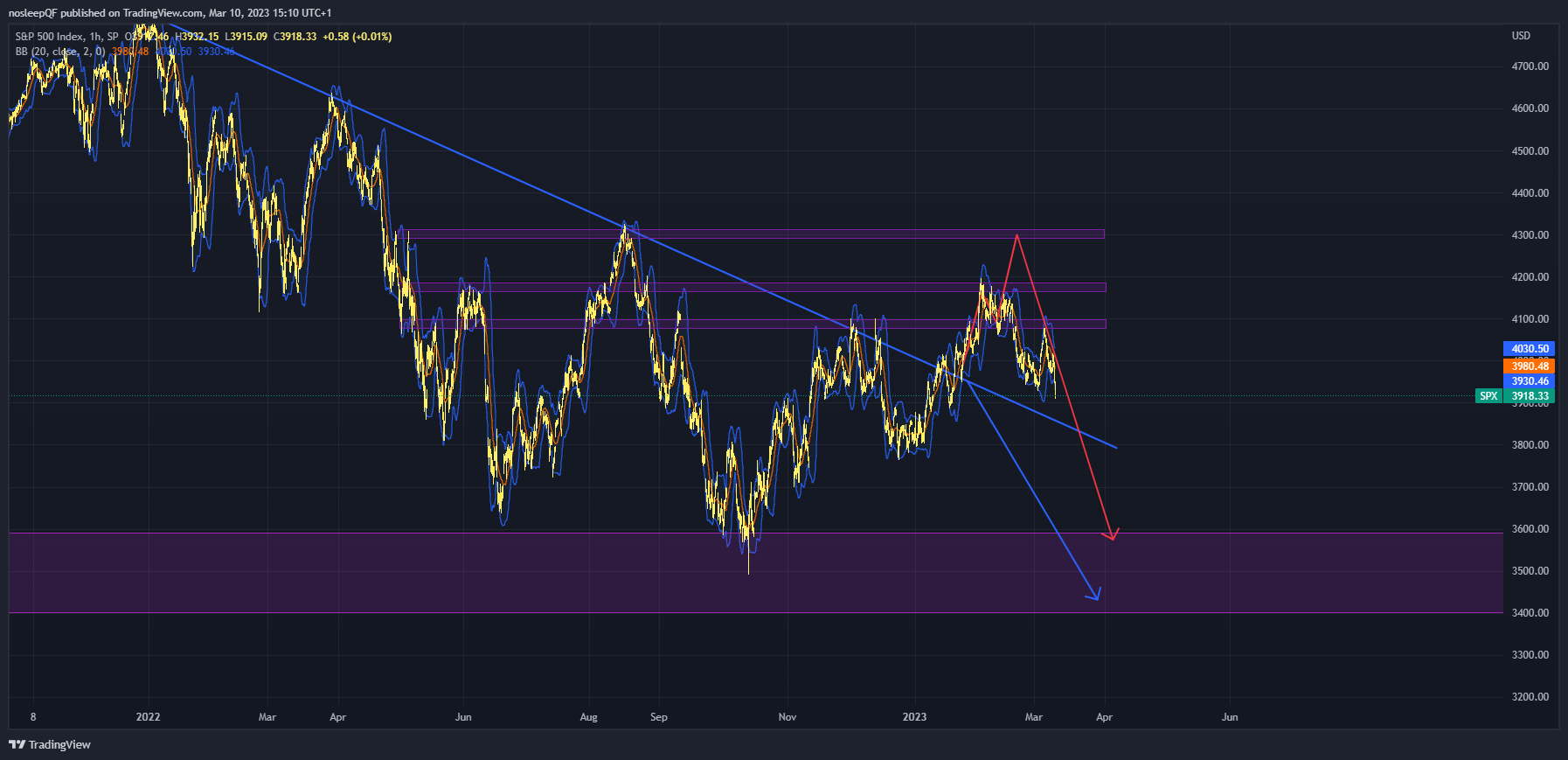Click the +0.58 (+0.01%) change value
The height and width of the screenshot is (760, 1568).
pos(357,37)
